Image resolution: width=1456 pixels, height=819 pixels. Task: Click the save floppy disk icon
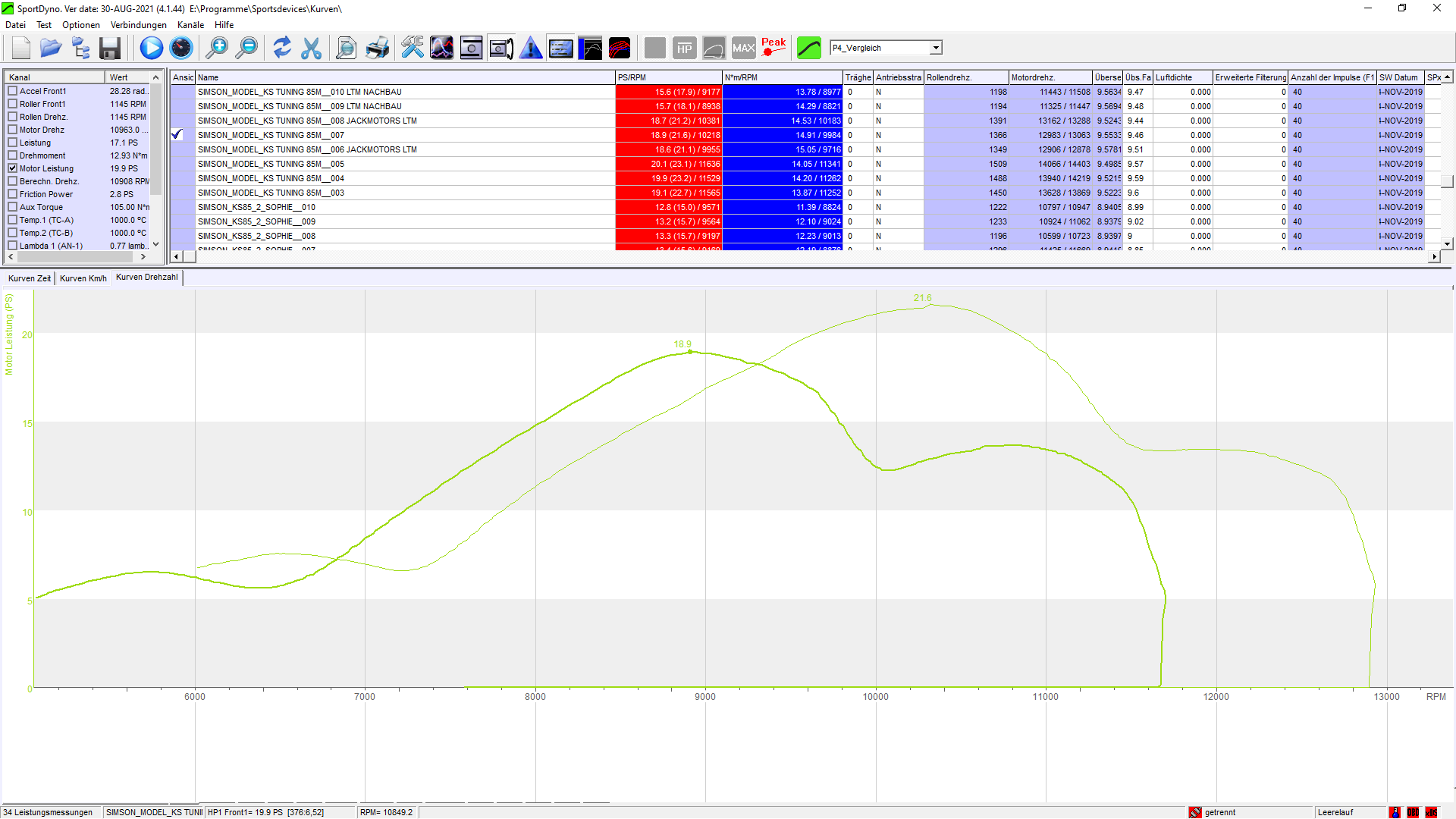pos(110,48)
